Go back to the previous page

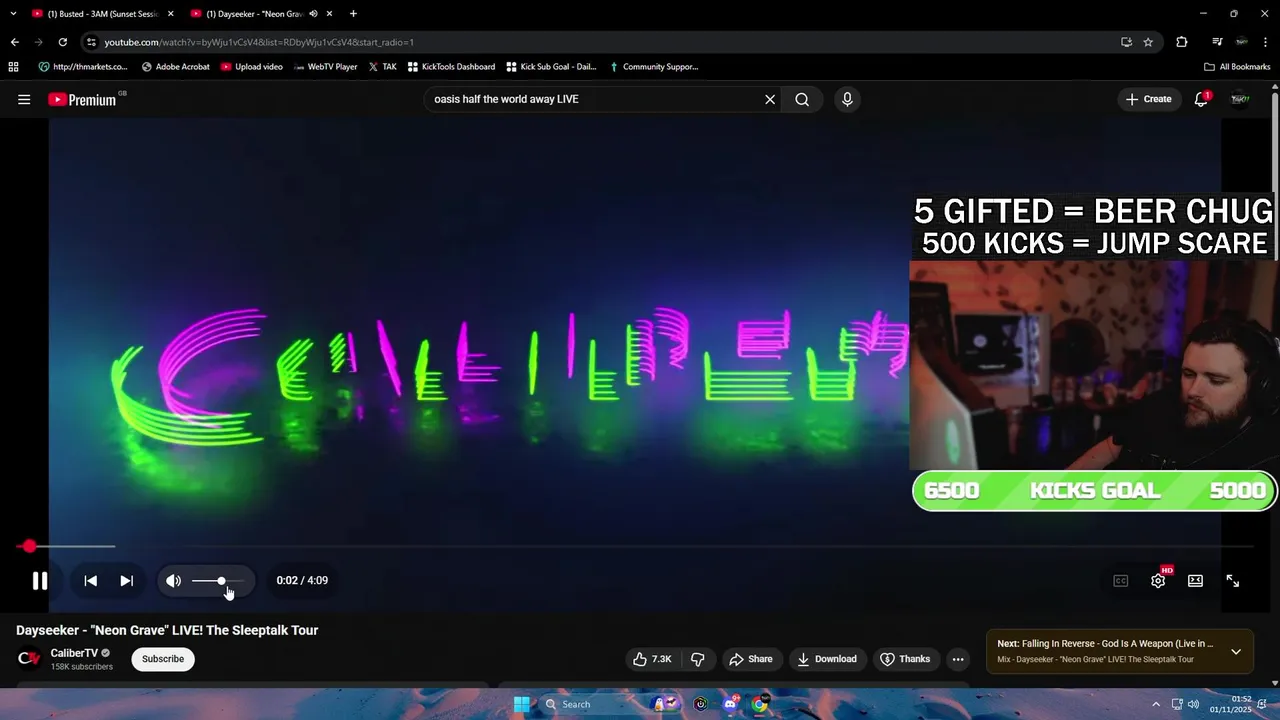pyautogui.click(x=15, y=42)
